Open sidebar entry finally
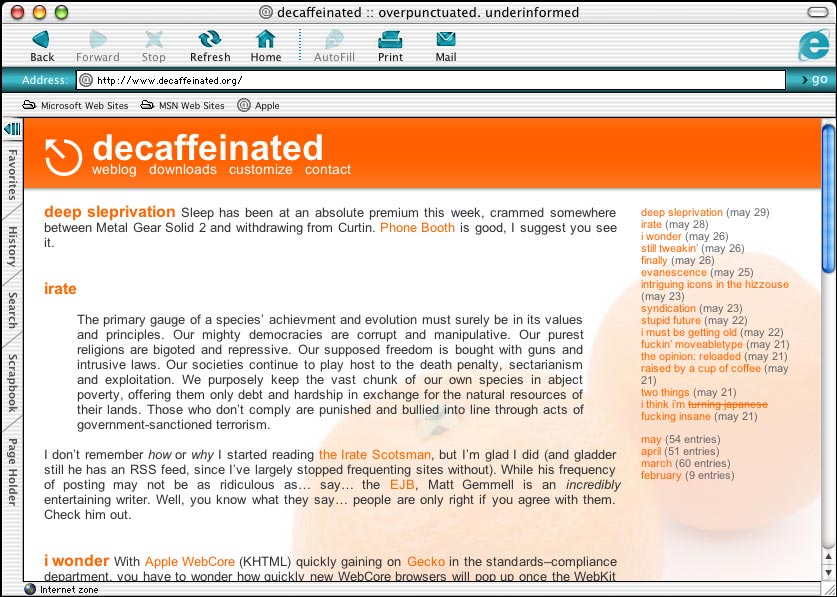The width and height of the screenshot is (837, 597). (x=654, y=260)
